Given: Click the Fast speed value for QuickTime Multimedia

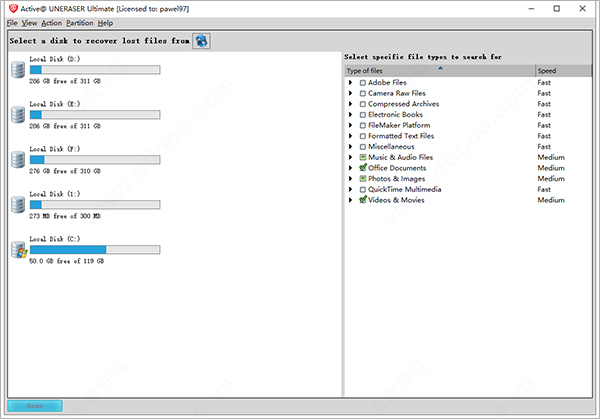Looking at the screenshot, I should tap(544, 189).
